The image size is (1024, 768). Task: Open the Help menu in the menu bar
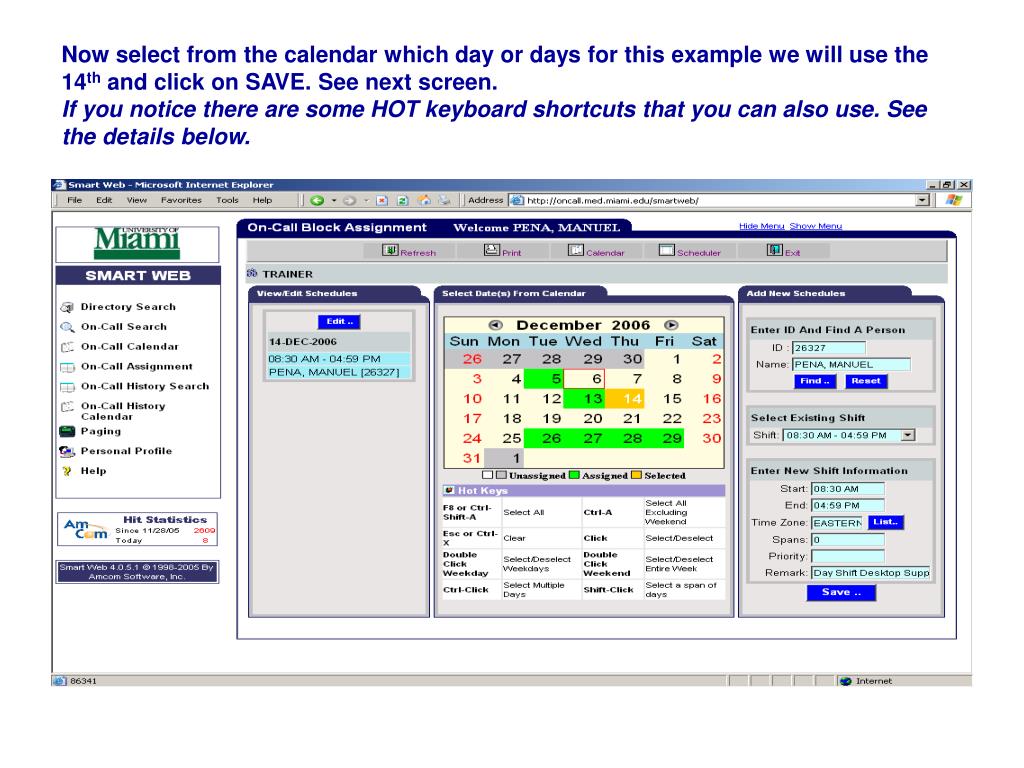click(263, 200)
